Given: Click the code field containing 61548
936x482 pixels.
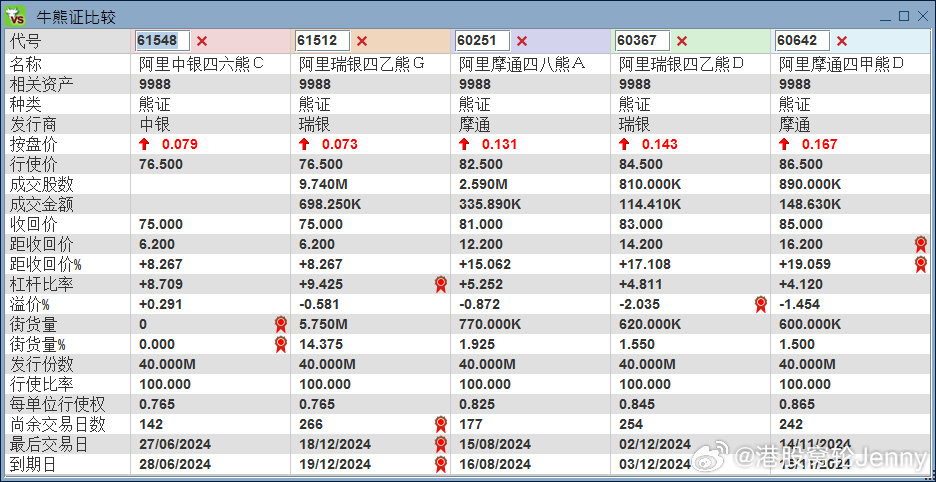Looking at the screenshot, I should (x=162, y=41).
